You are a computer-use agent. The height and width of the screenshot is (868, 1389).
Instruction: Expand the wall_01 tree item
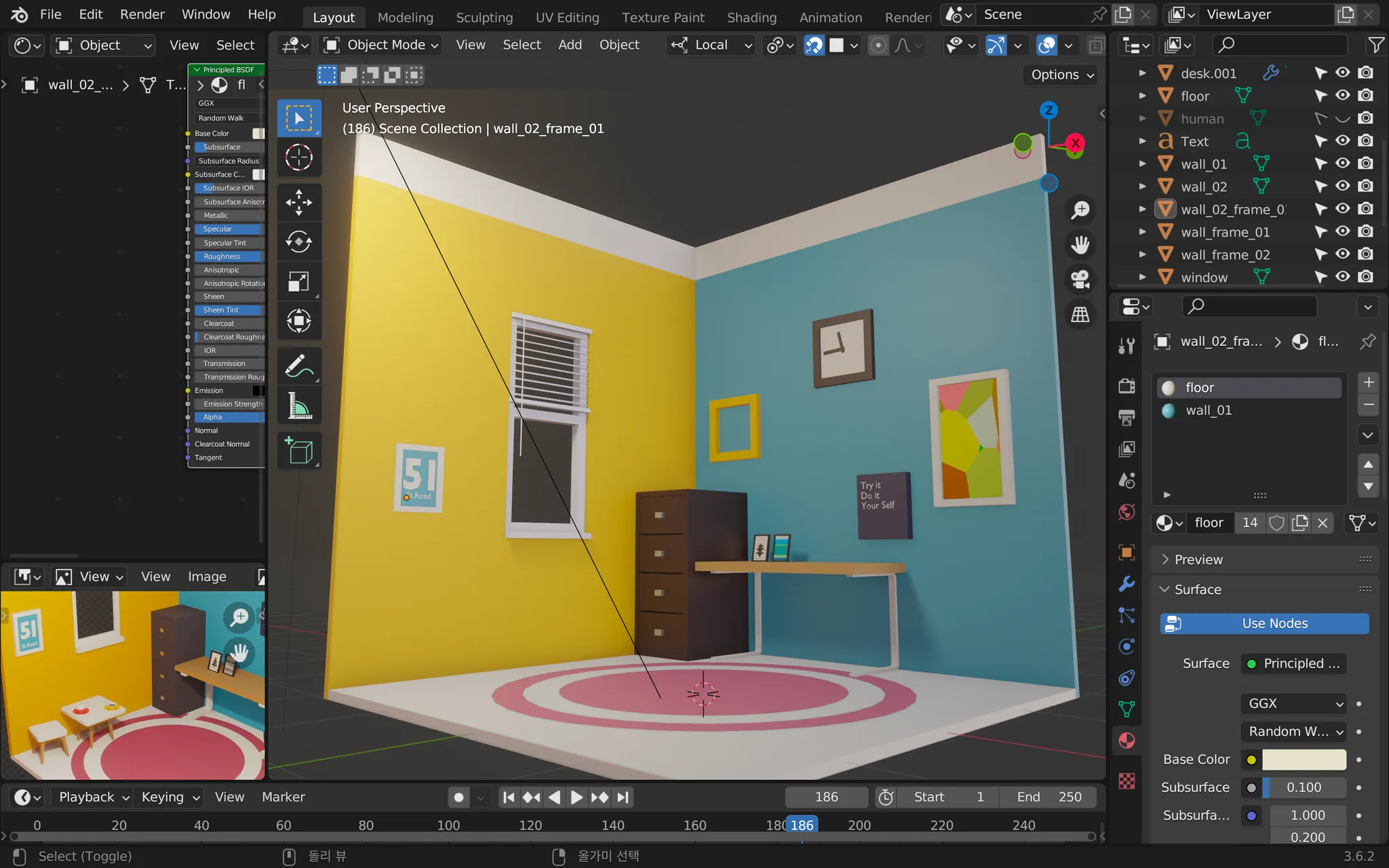pos(1143,164)
